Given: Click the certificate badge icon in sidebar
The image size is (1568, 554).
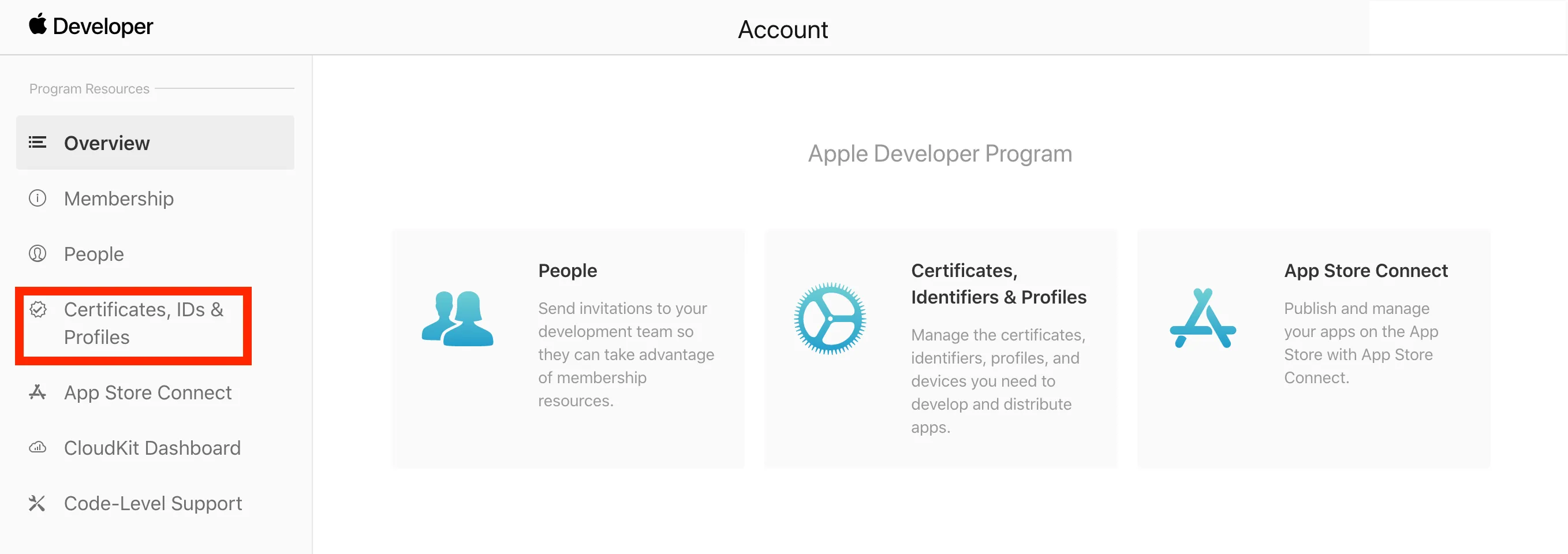Looking at the screenshot, I should click(38, 309).
